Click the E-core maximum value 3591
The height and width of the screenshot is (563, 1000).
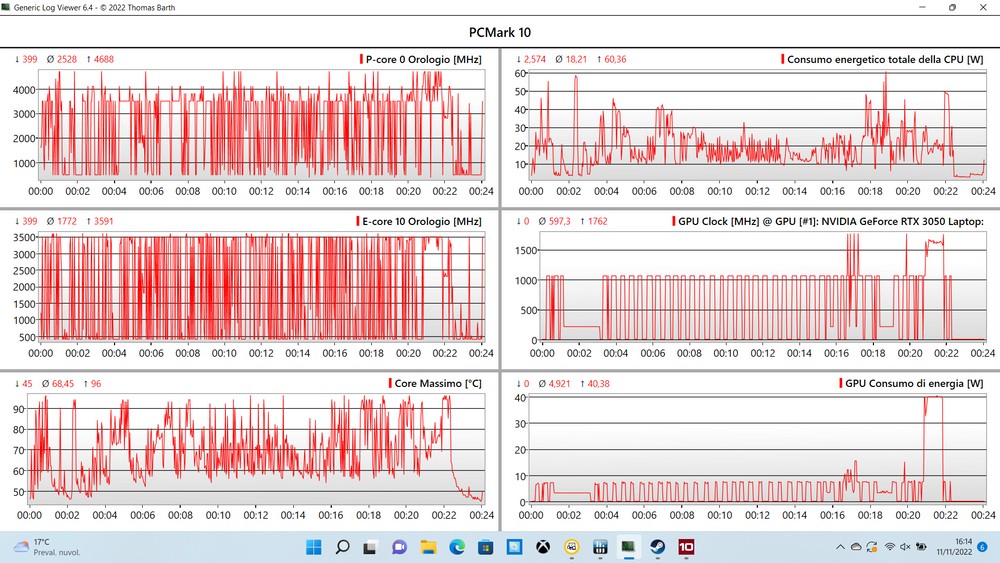103,221
